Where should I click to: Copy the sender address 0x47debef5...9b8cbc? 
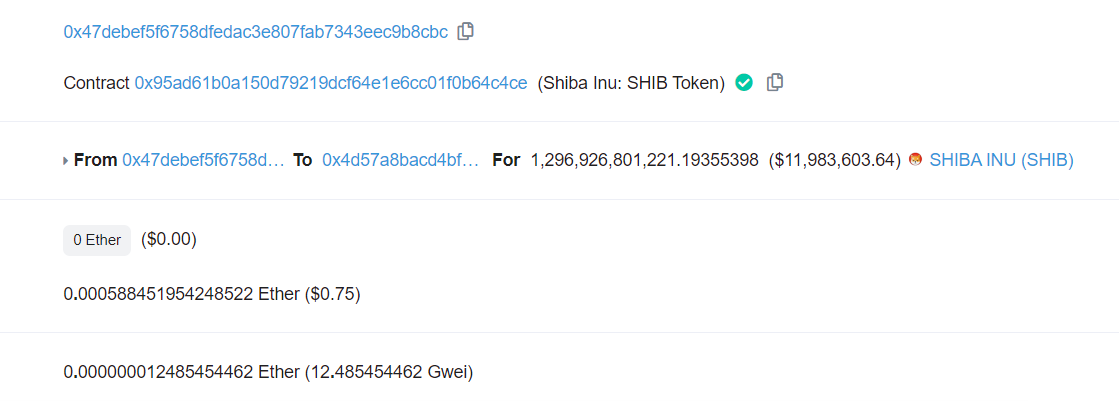pyautogui.click(x=465, y=31)
